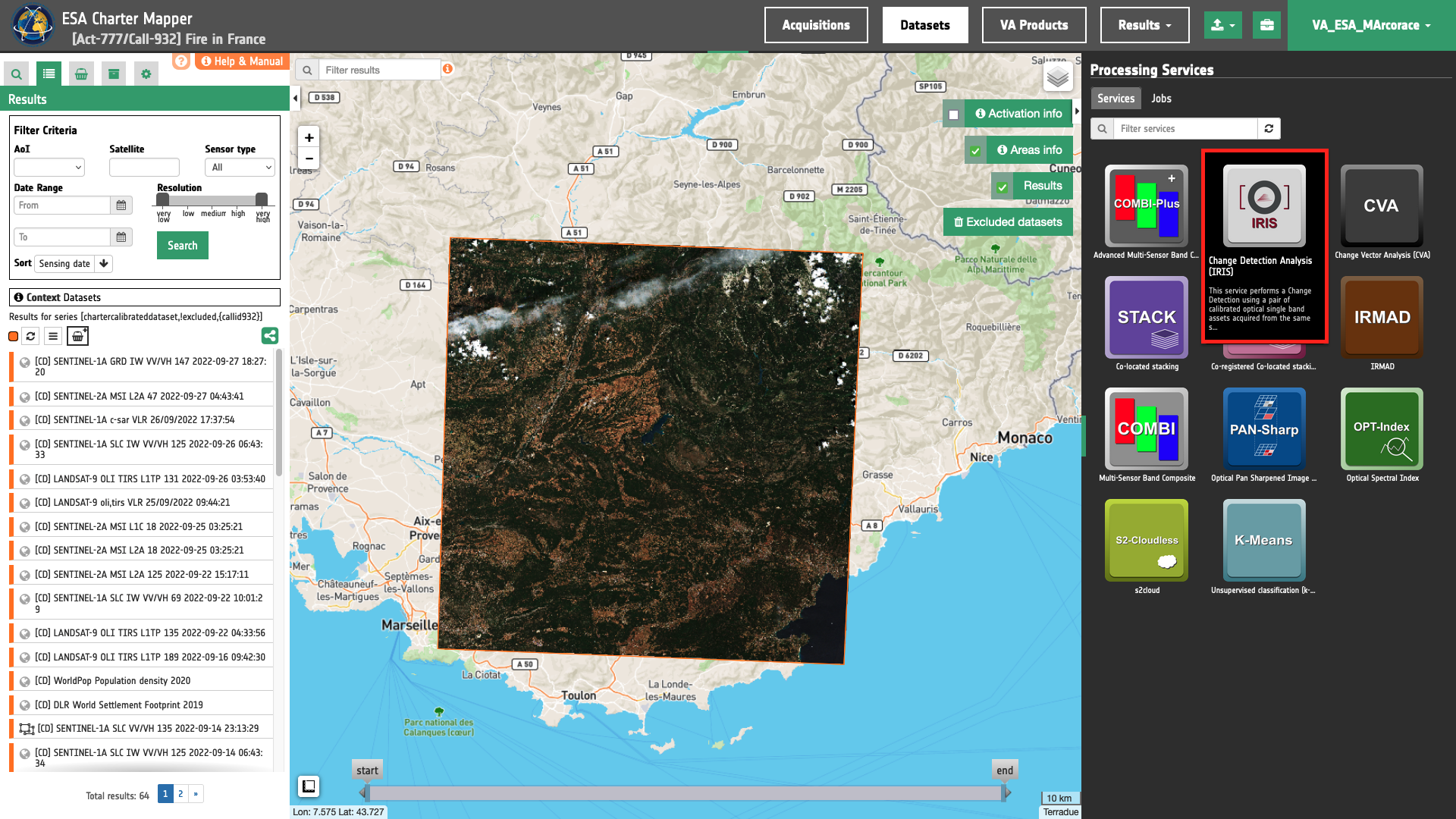The width and height of the screenshot is (1456, 819).
Task: Zoom in on the map
Action: tap(309, 138)
